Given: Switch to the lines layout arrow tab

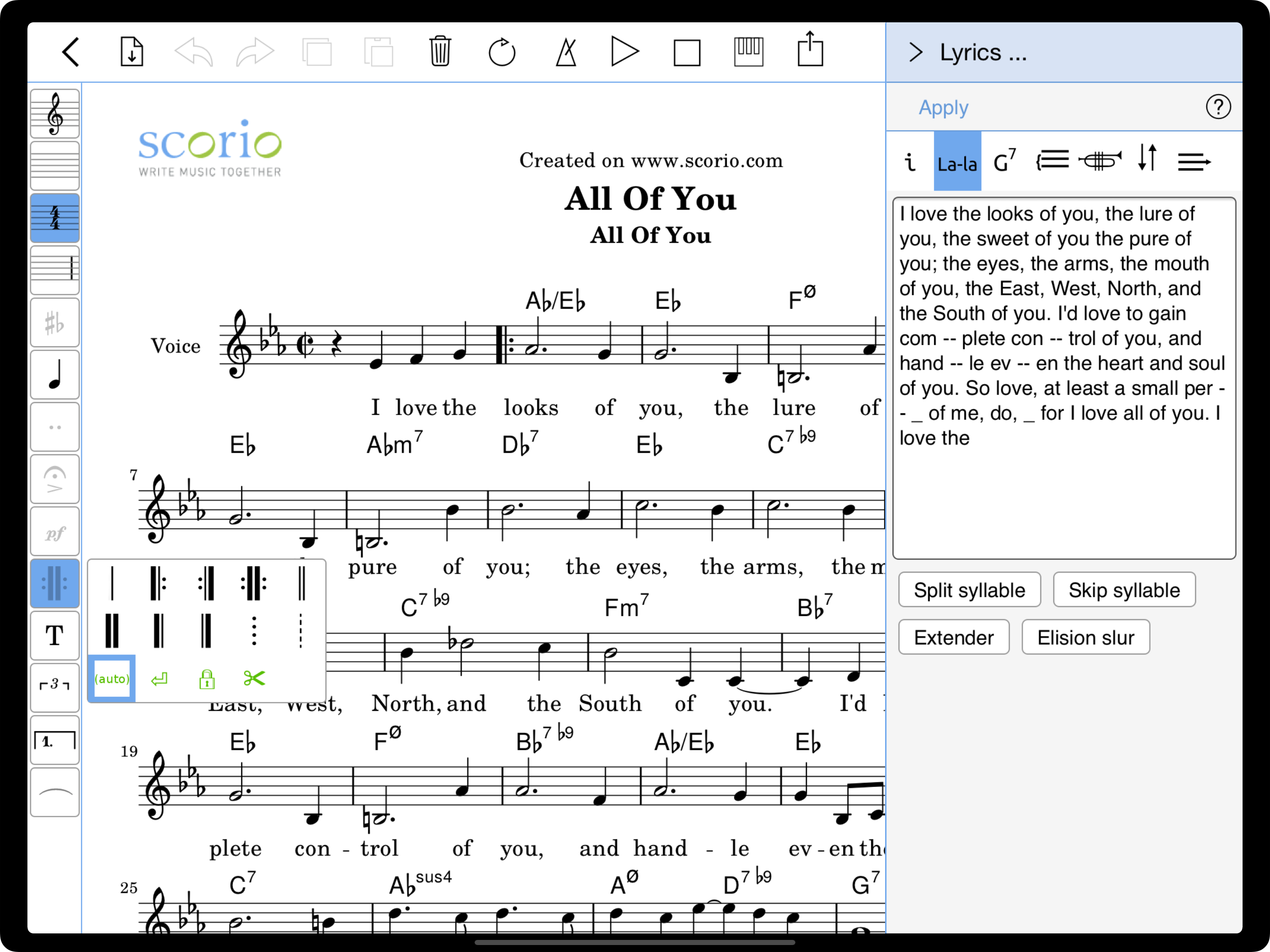Looking at the screenshot, I should tap(1194, 162).
